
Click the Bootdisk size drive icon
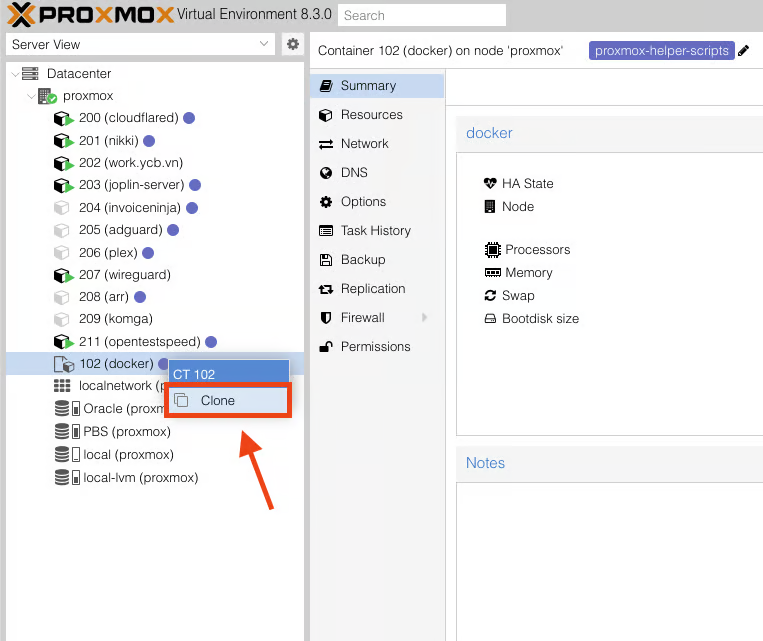click(490, 319)
